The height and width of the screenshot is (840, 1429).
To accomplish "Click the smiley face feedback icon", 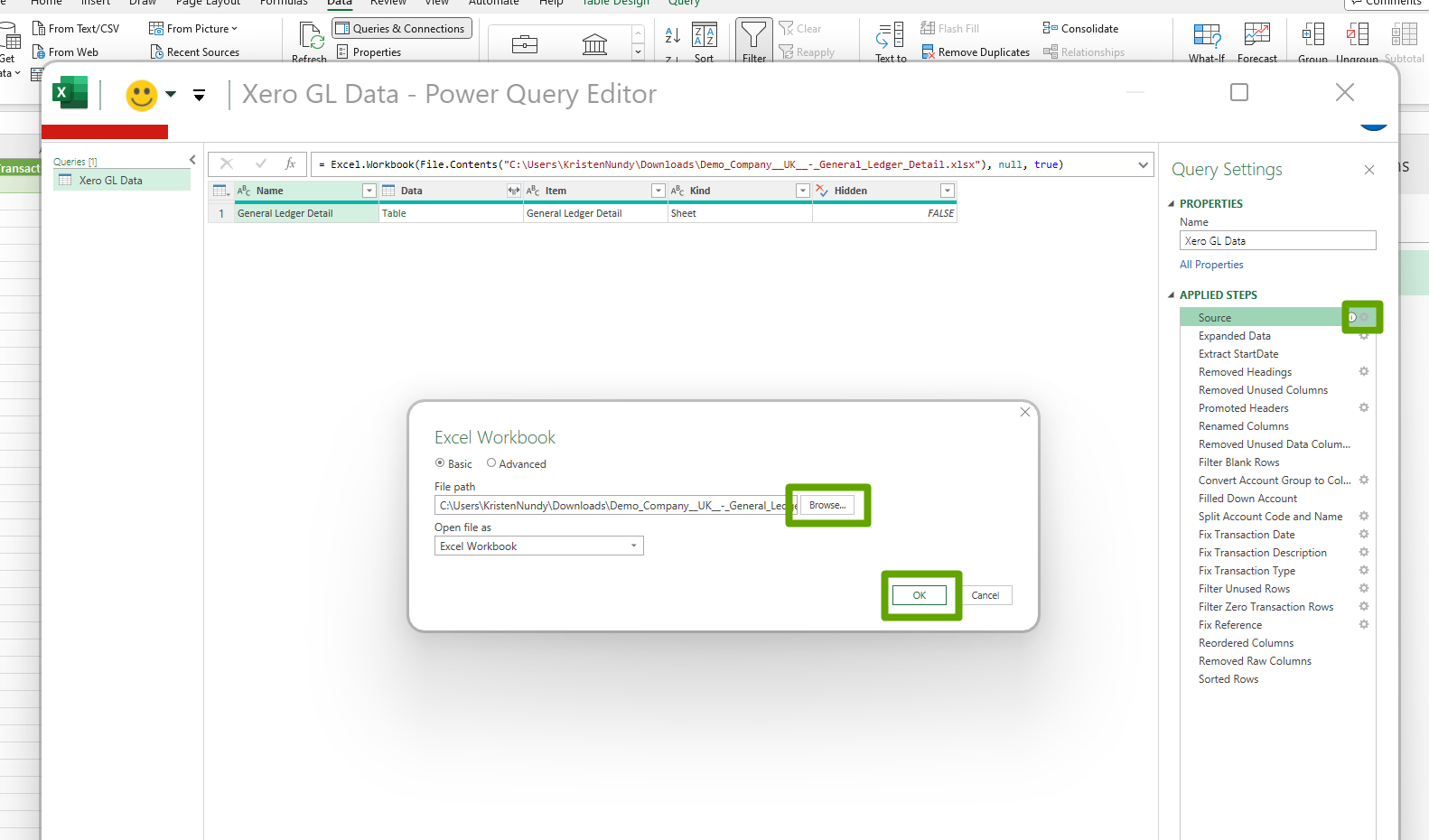I will (x=142, y=95).
